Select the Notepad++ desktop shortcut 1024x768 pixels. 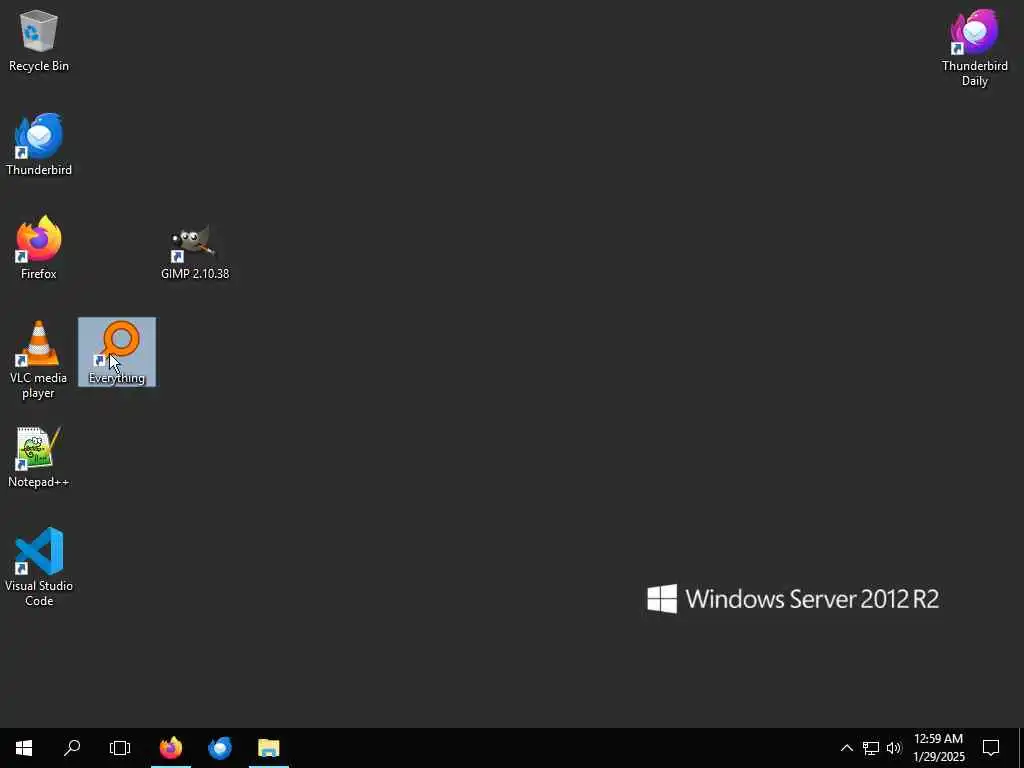[39, 456]
